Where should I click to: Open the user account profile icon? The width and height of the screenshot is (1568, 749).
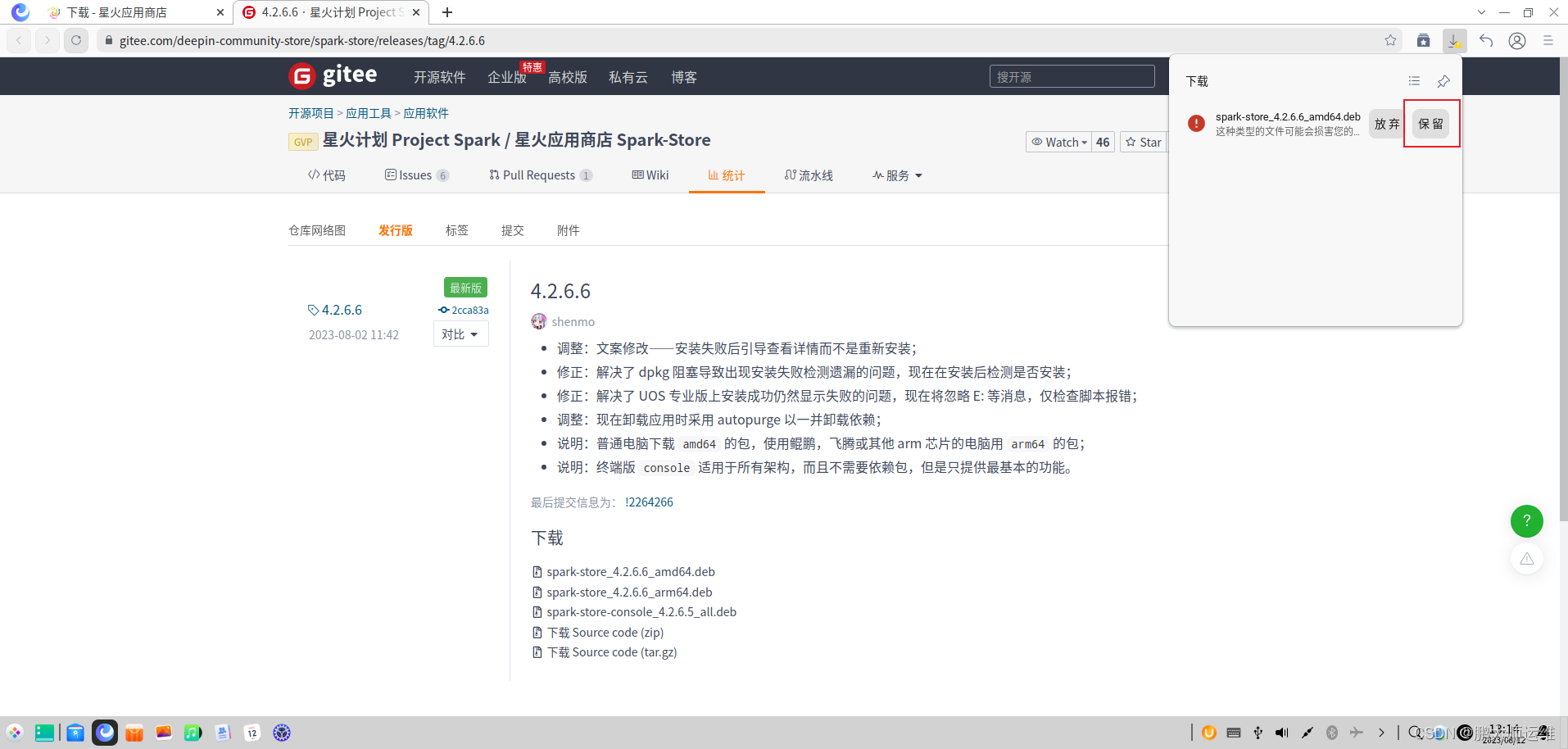(1517, 40)
